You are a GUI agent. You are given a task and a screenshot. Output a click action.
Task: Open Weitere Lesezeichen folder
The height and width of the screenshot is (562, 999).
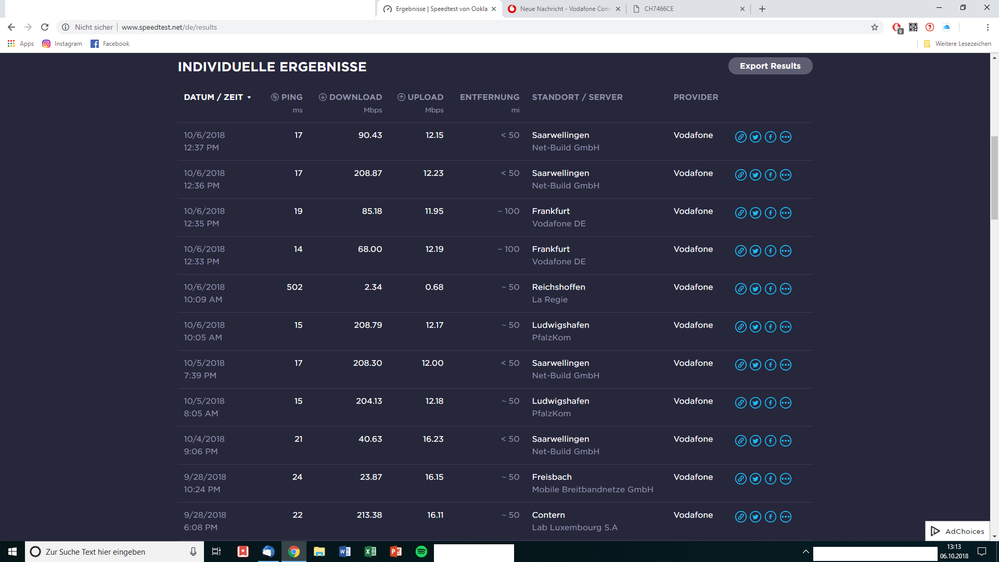tap(957, 44)
